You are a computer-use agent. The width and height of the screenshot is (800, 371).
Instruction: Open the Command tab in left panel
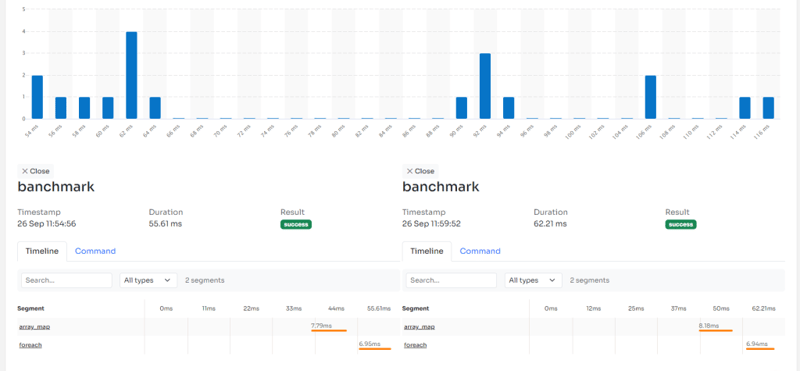coord(95,251)
